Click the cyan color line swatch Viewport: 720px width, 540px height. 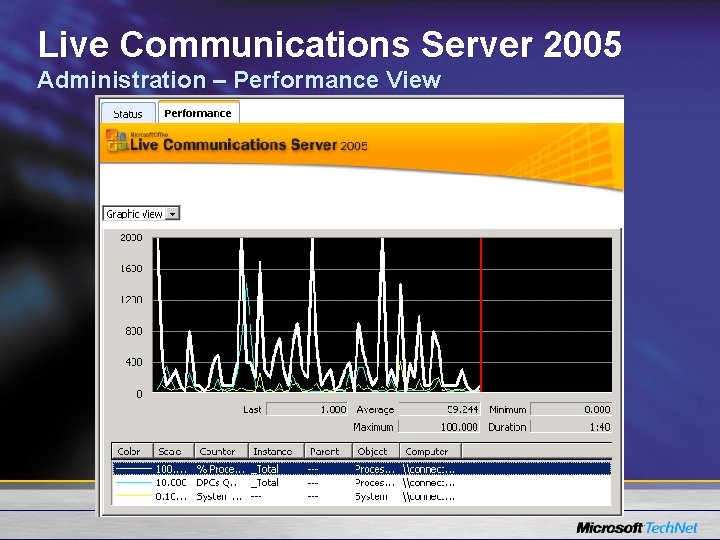[x=133, y=483]
